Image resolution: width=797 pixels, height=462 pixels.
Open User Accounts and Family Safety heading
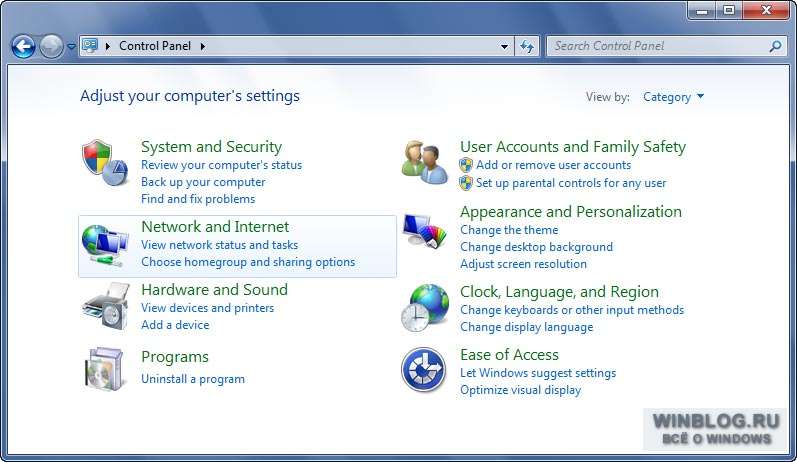pyautogui.click(x=573, y=146)
